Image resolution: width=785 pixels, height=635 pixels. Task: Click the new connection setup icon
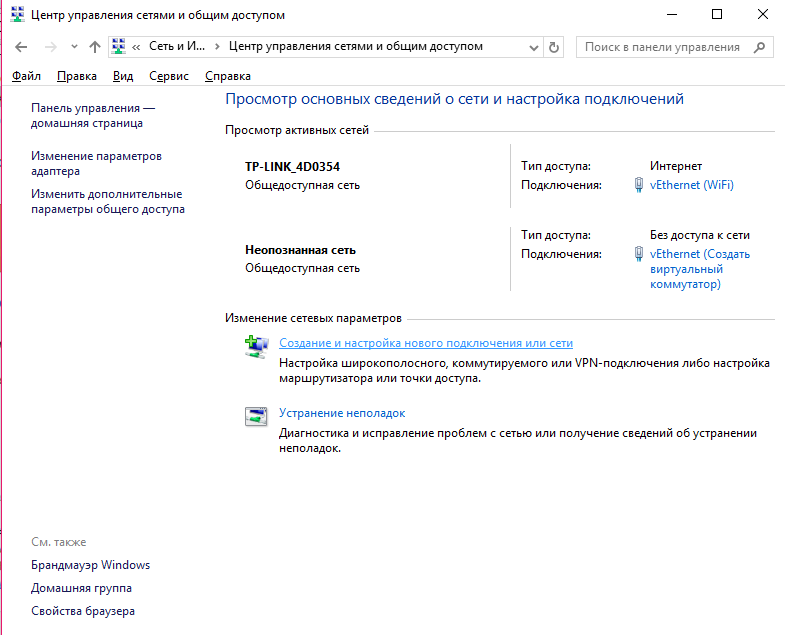pyautogui.click(x=256, y=347)
